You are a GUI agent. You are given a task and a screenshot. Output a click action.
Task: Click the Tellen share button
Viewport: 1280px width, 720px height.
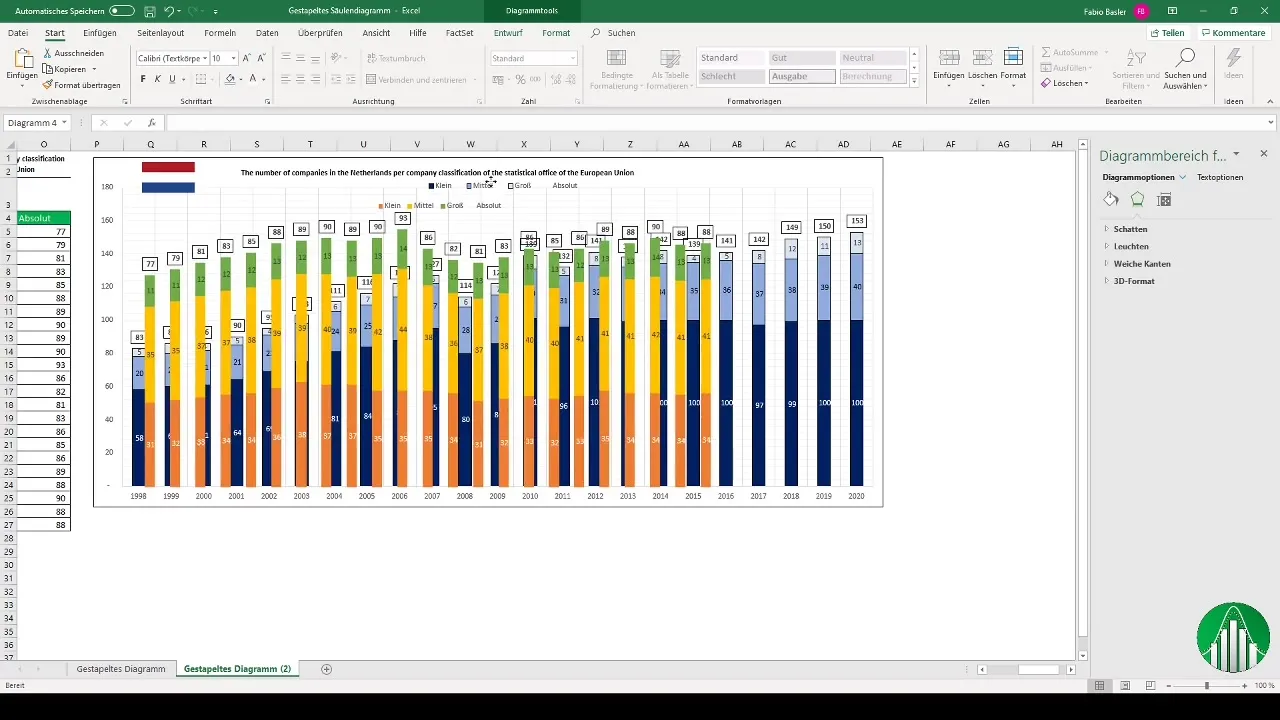pos(1167,33)
